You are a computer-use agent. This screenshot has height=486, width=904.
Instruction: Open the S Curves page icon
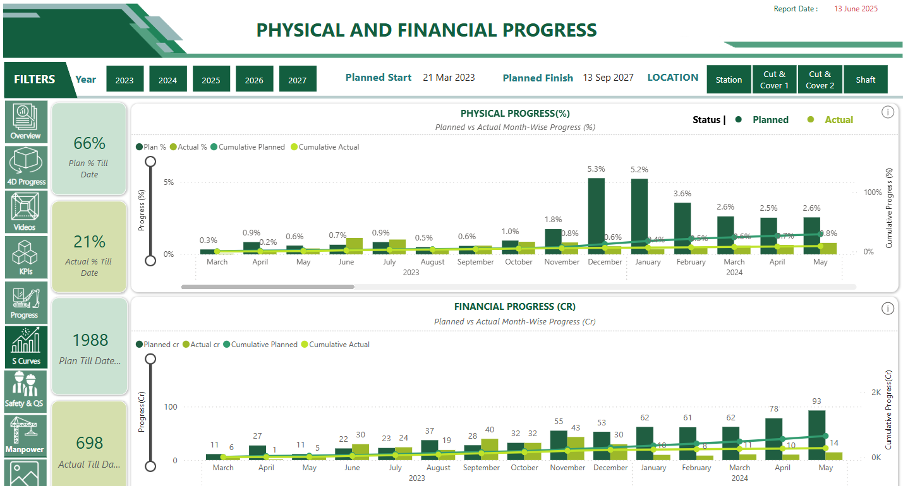pyautogui.click(x=25, y=347)
